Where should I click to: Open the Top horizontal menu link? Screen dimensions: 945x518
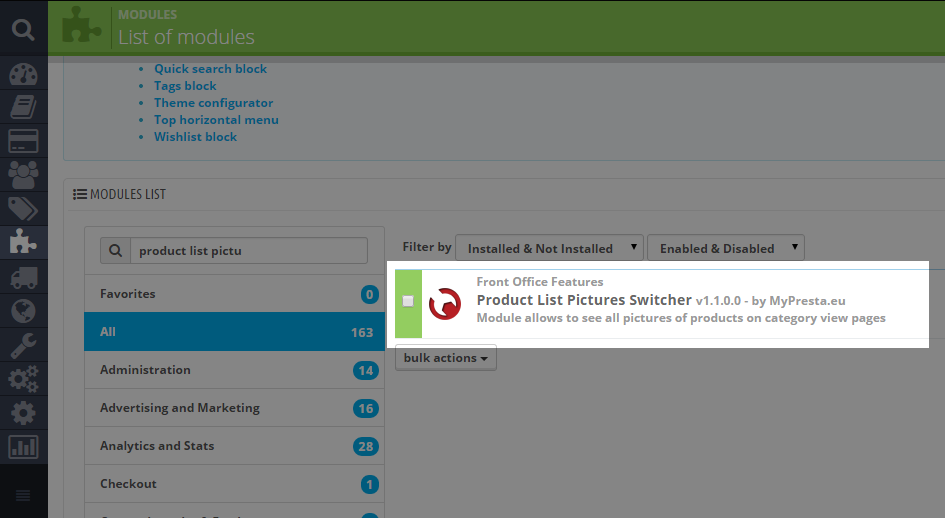216,120
